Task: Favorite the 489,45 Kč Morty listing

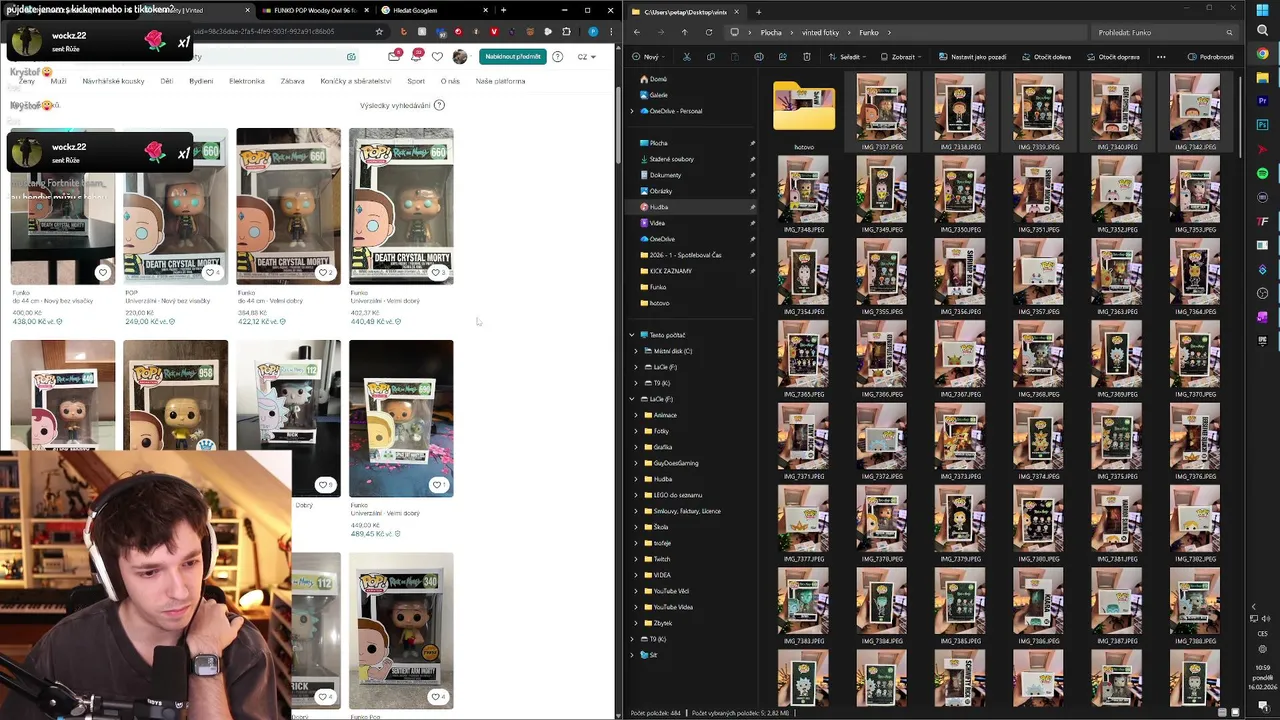Action: pos(437,485)
